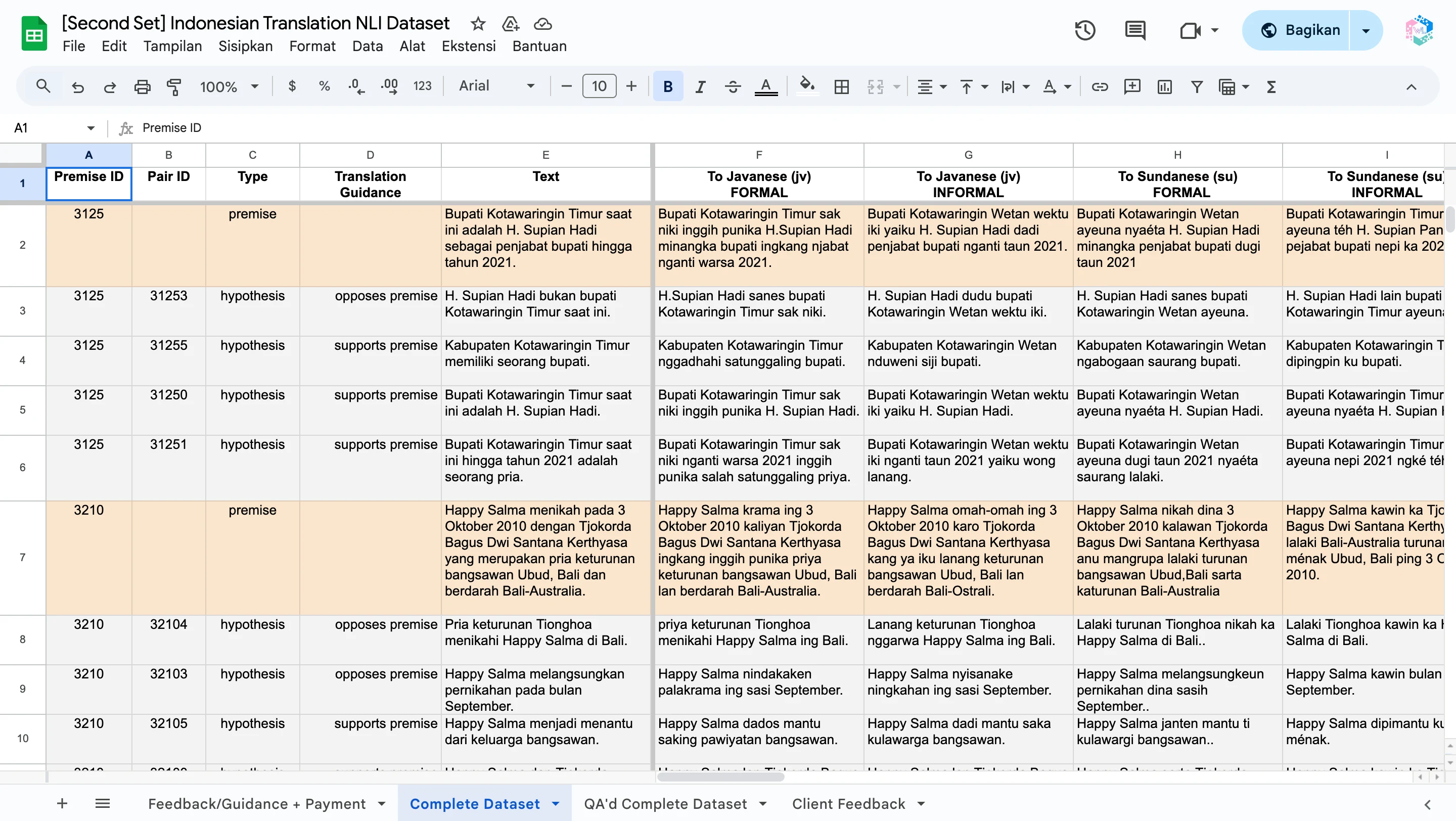
Task: Click the paint format roller icon
Action: tap(173, 86)
